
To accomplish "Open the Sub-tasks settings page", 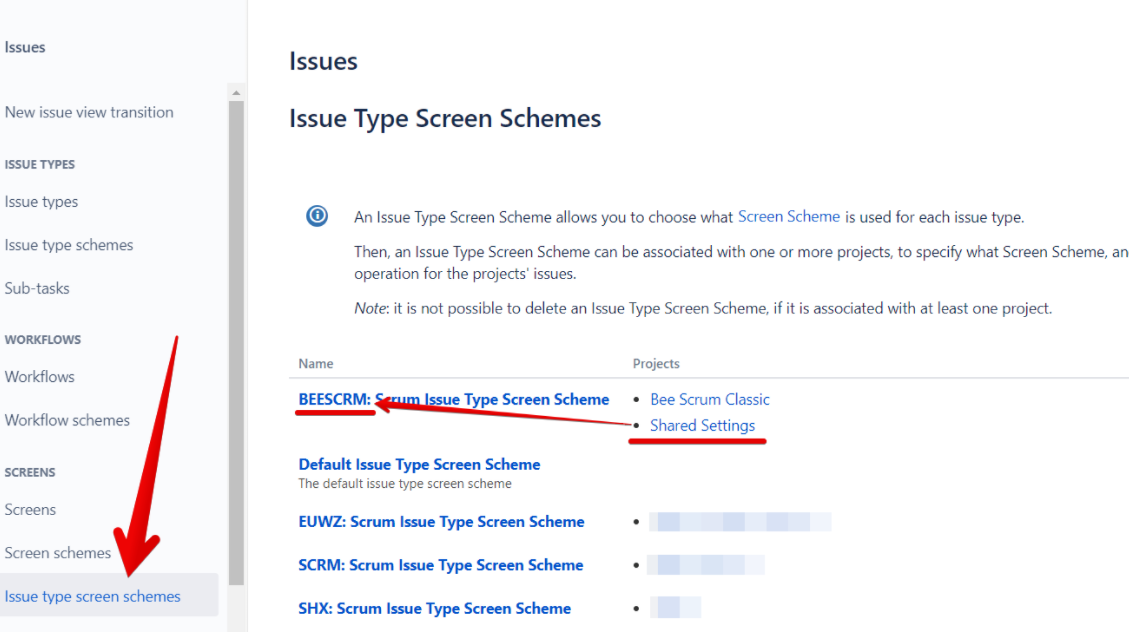I will point(36,288).
